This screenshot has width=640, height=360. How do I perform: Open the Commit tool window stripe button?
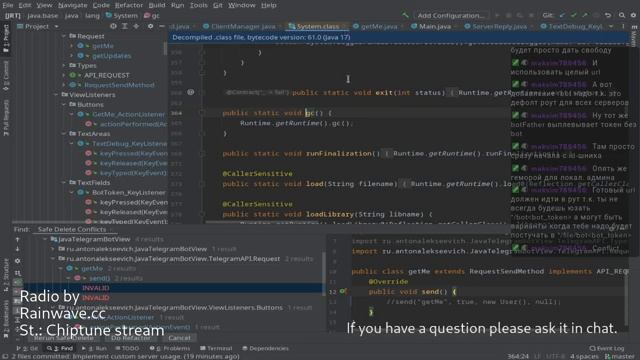6,76
